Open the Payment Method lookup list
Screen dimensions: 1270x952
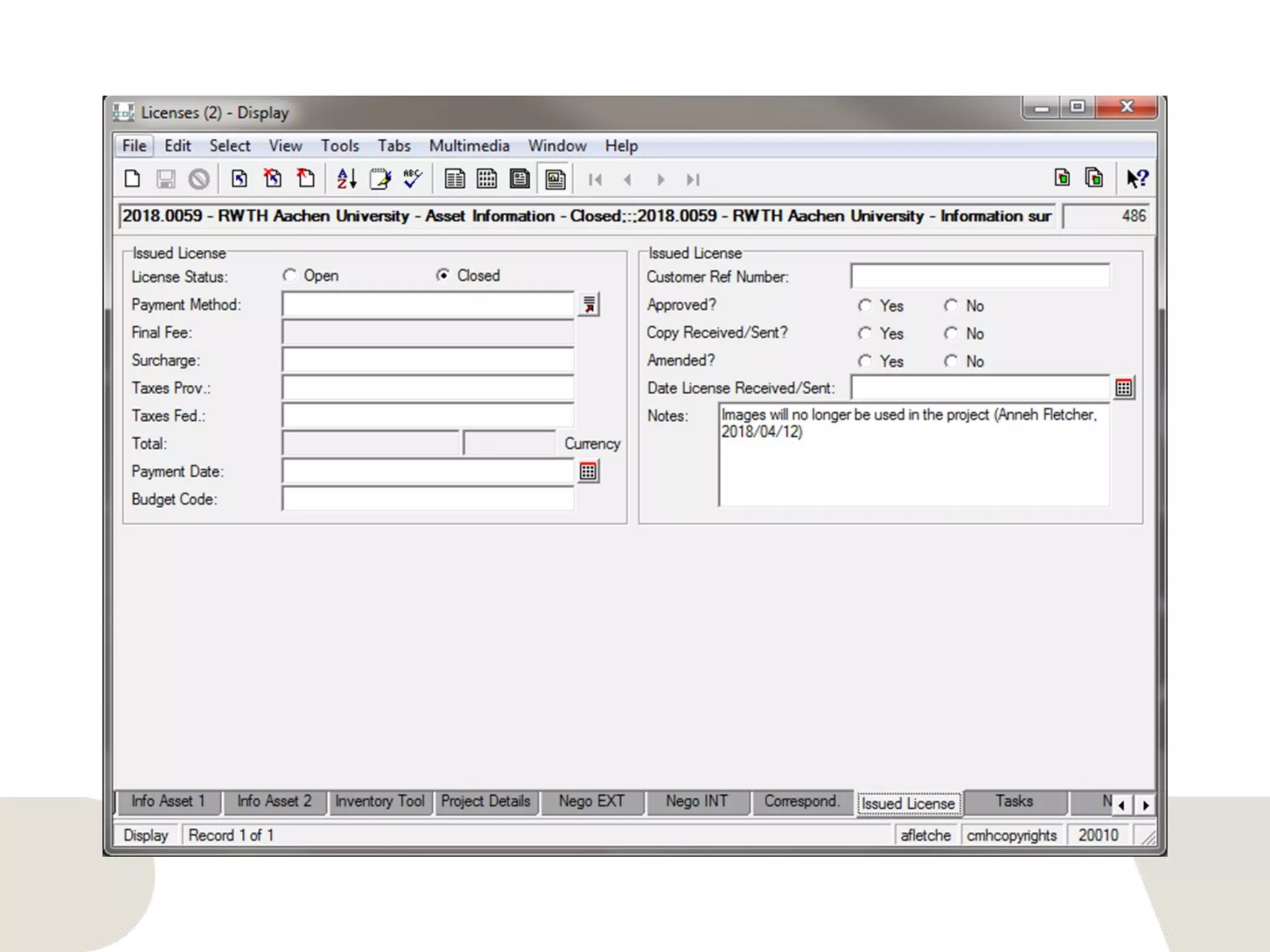588,305
